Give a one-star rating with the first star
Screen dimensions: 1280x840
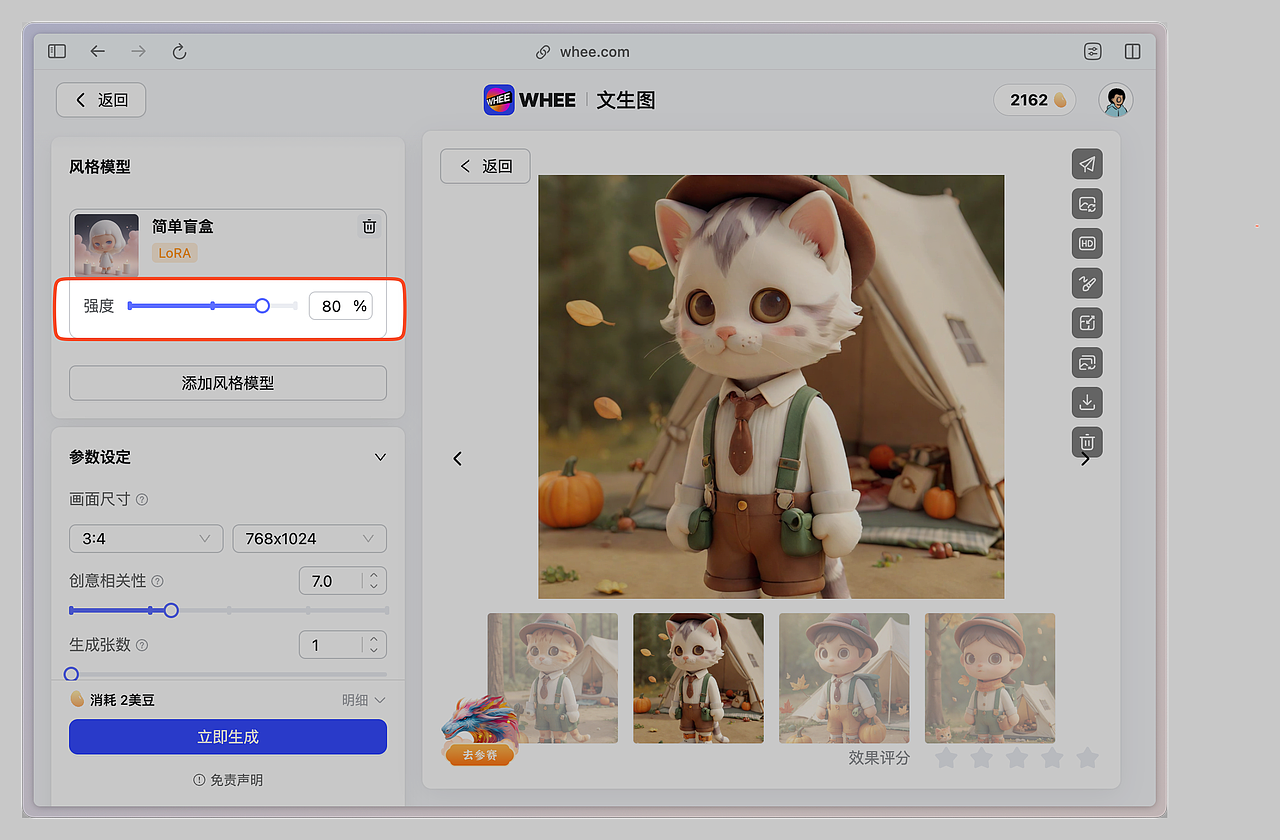pos(946,758)
